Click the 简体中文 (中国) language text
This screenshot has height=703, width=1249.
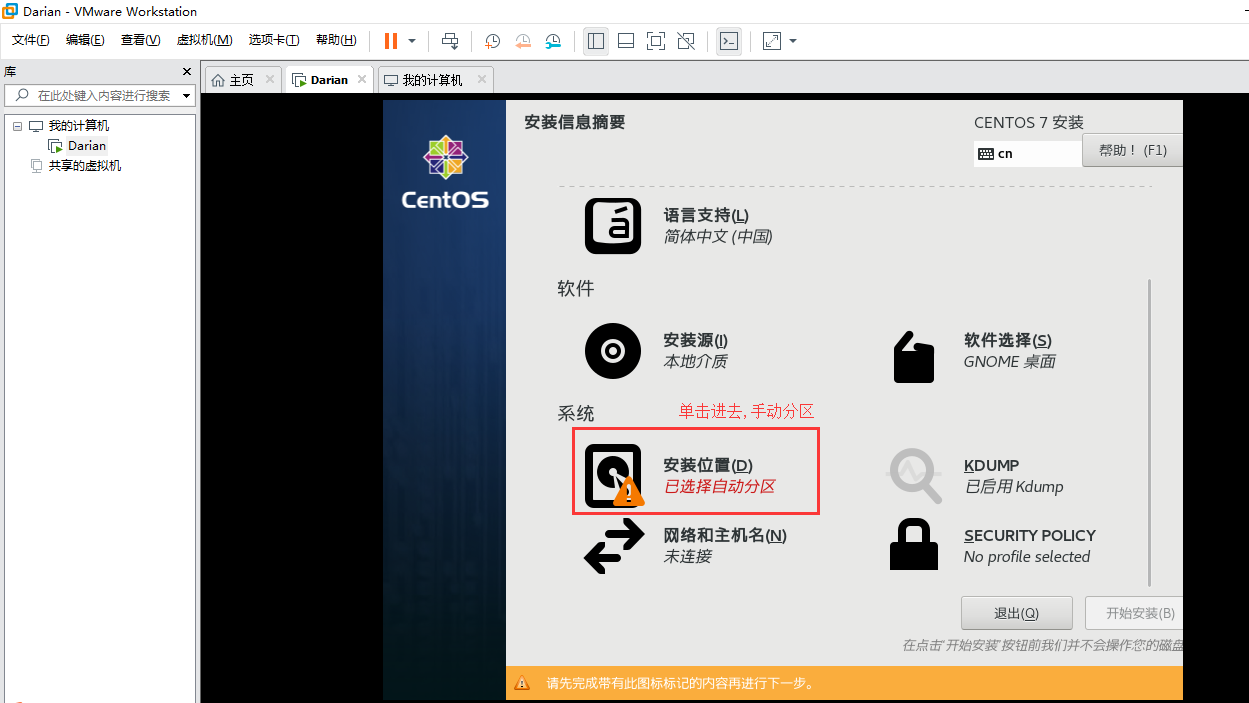click(x=718, y=237)
